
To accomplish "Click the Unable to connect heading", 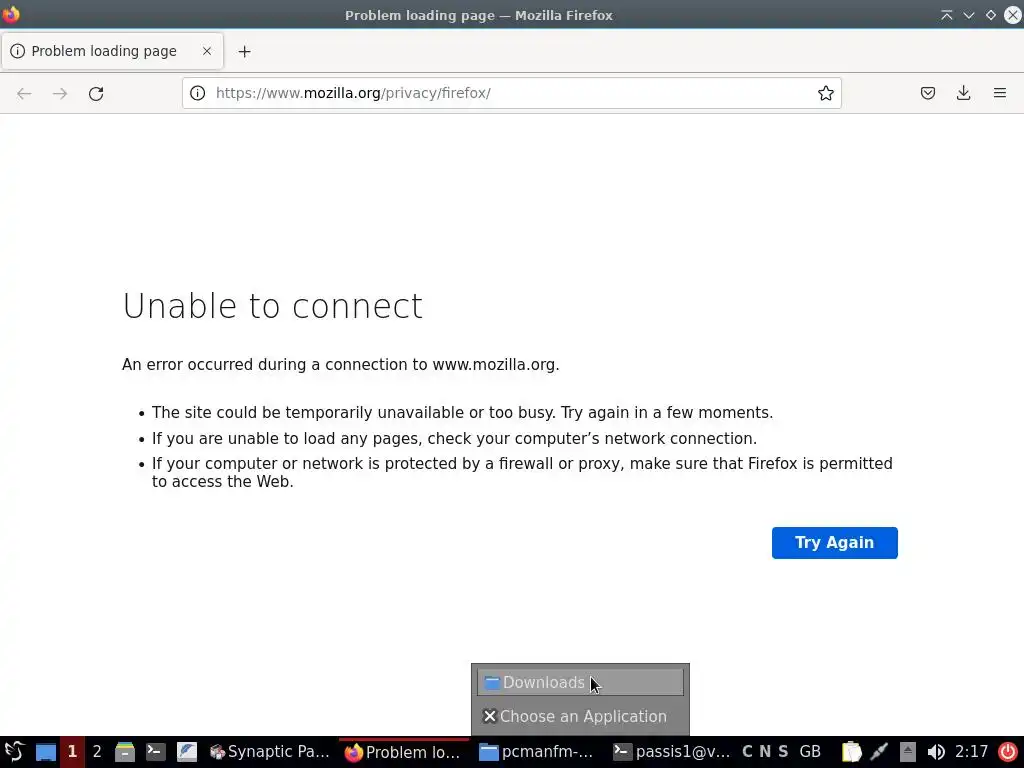I will pyautogui.click(x=272, y=306).
